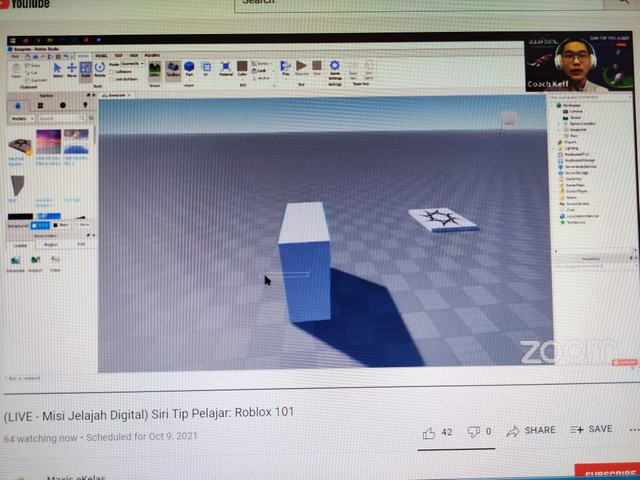Viewport: 640px width, 480px height.
Task: Click the Toolbox search field
Action: tap(66, 118)
